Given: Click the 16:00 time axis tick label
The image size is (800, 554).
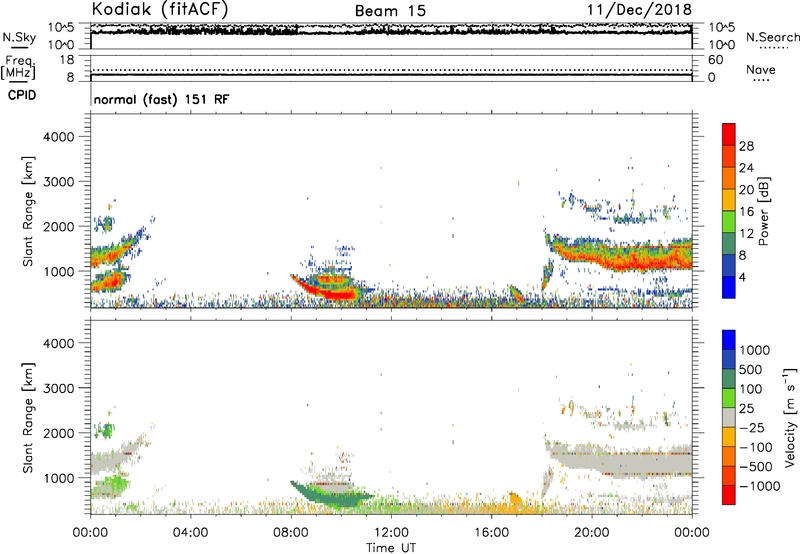Looking at the screenshot, I should point(491,533).
